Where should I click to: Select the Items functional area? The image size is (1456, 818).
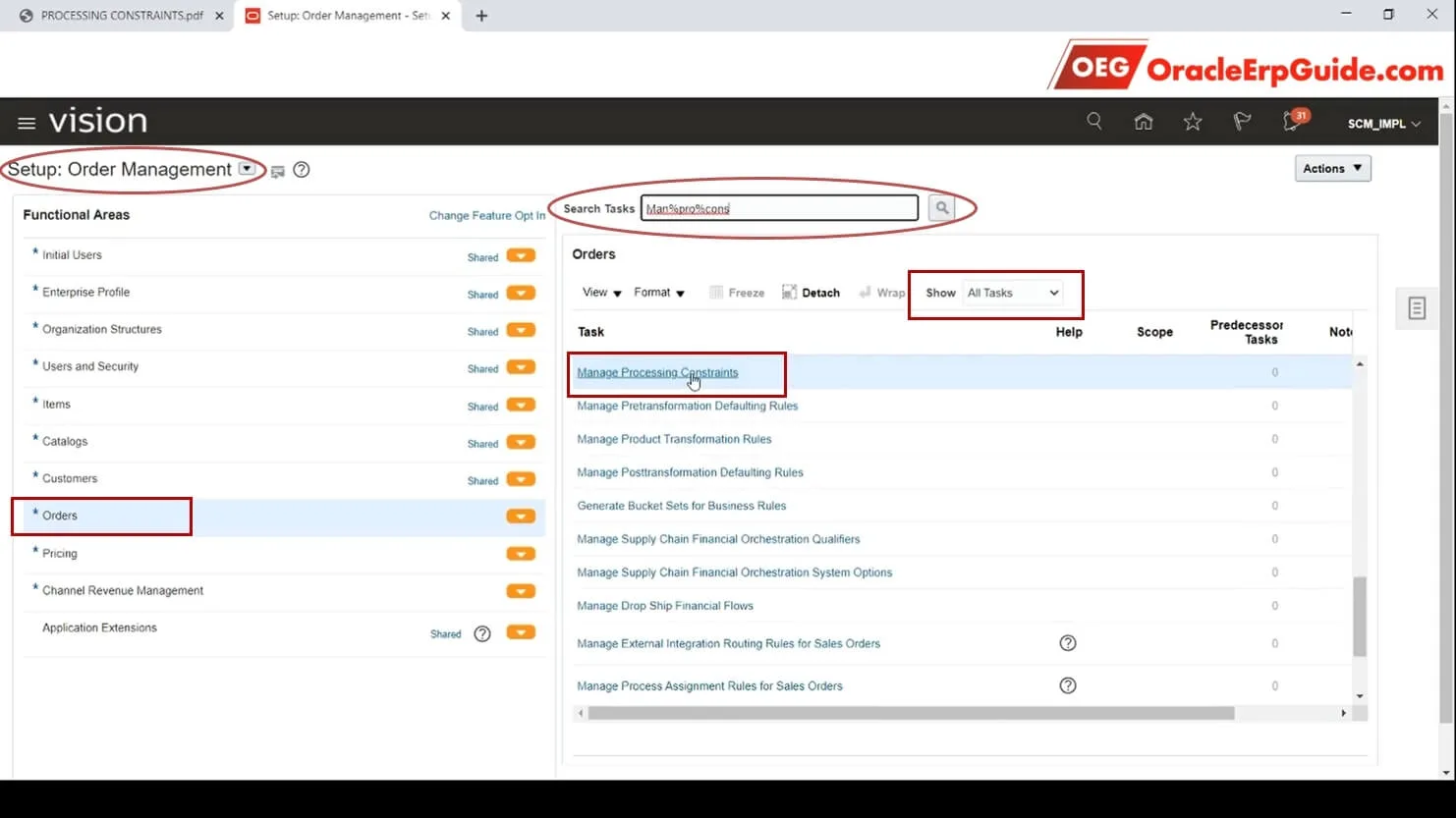(x=56, y=405)
